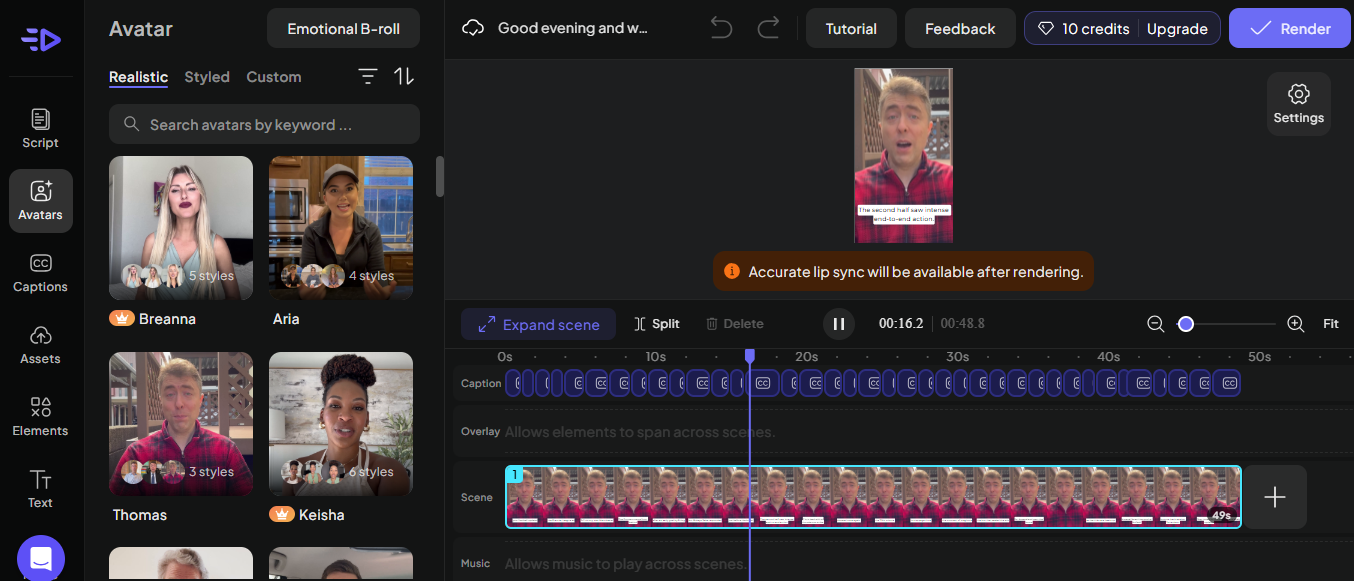This screenshot has height=581, width=1354.
Task: Click the redo arrow icon
Action: 768,28
